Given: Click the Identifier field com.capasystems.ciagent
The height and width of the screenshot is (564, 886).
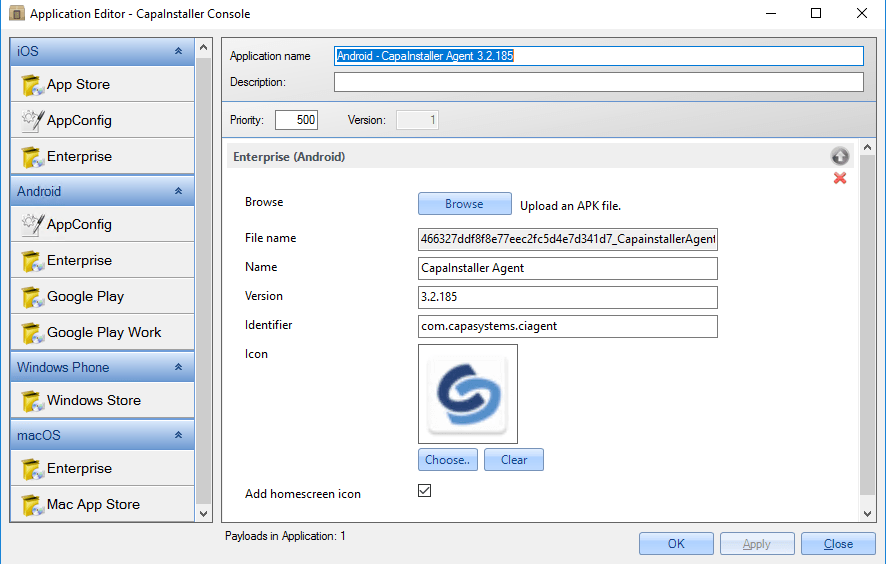Looking at the screenshot, I should click(x=568, y=326).
